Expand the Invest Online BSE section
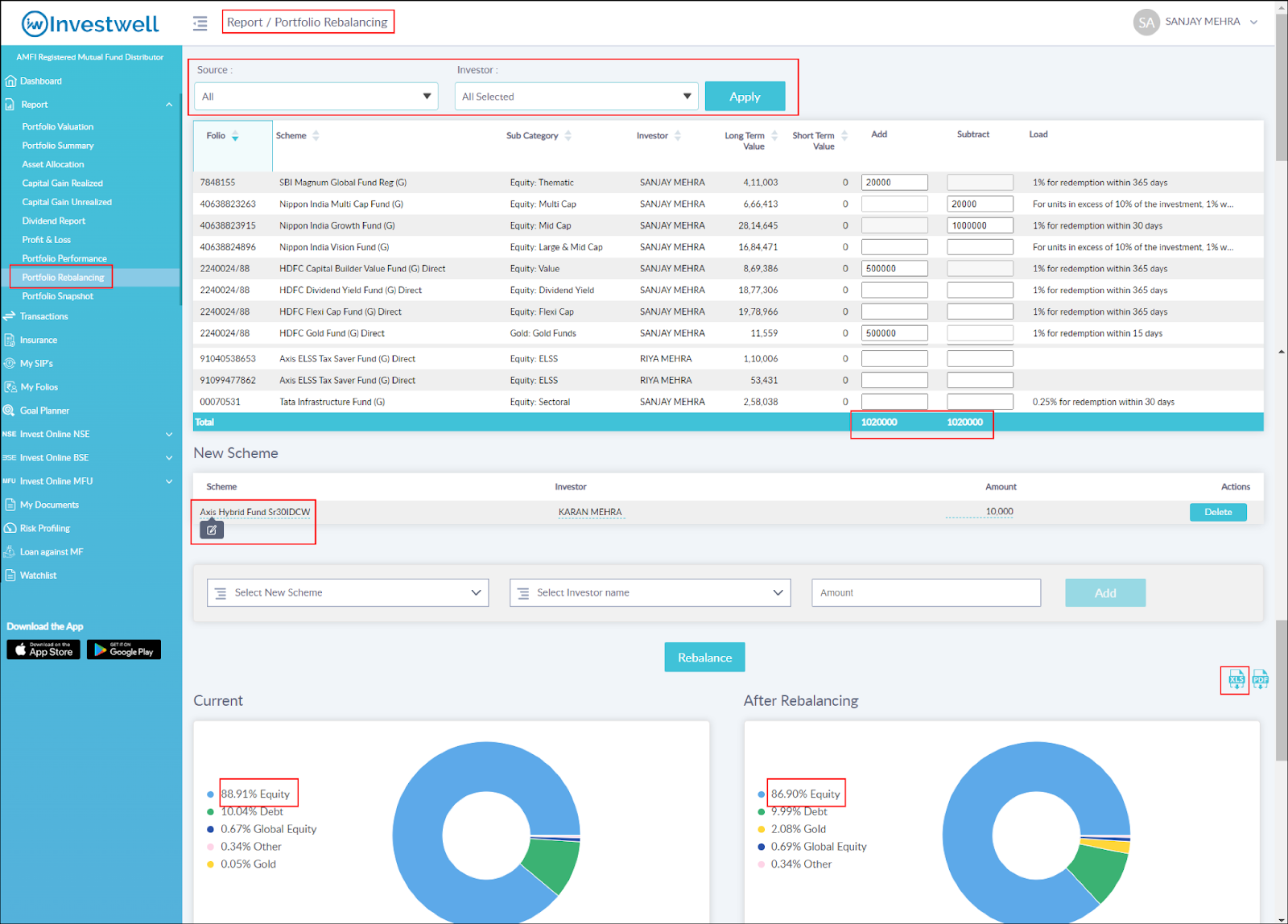Image resolution: width=1288 pixels, height=924 pixels. coord(169,458)
